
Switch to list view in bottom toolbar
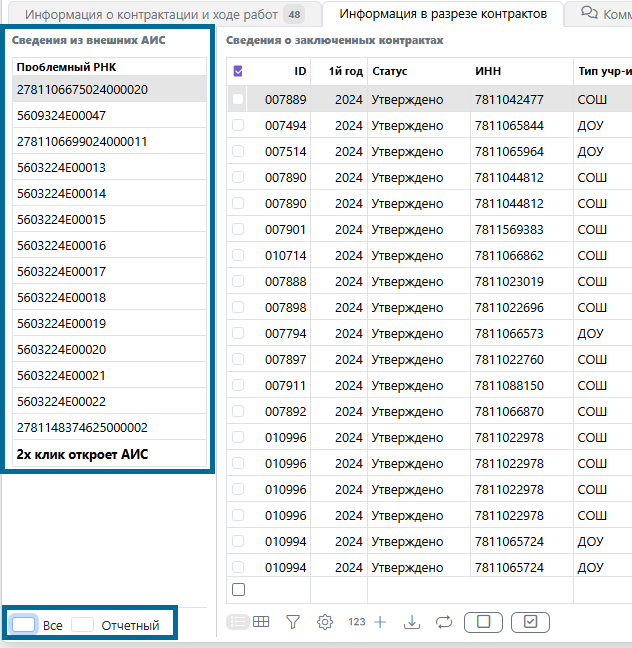tap(238, 622)
